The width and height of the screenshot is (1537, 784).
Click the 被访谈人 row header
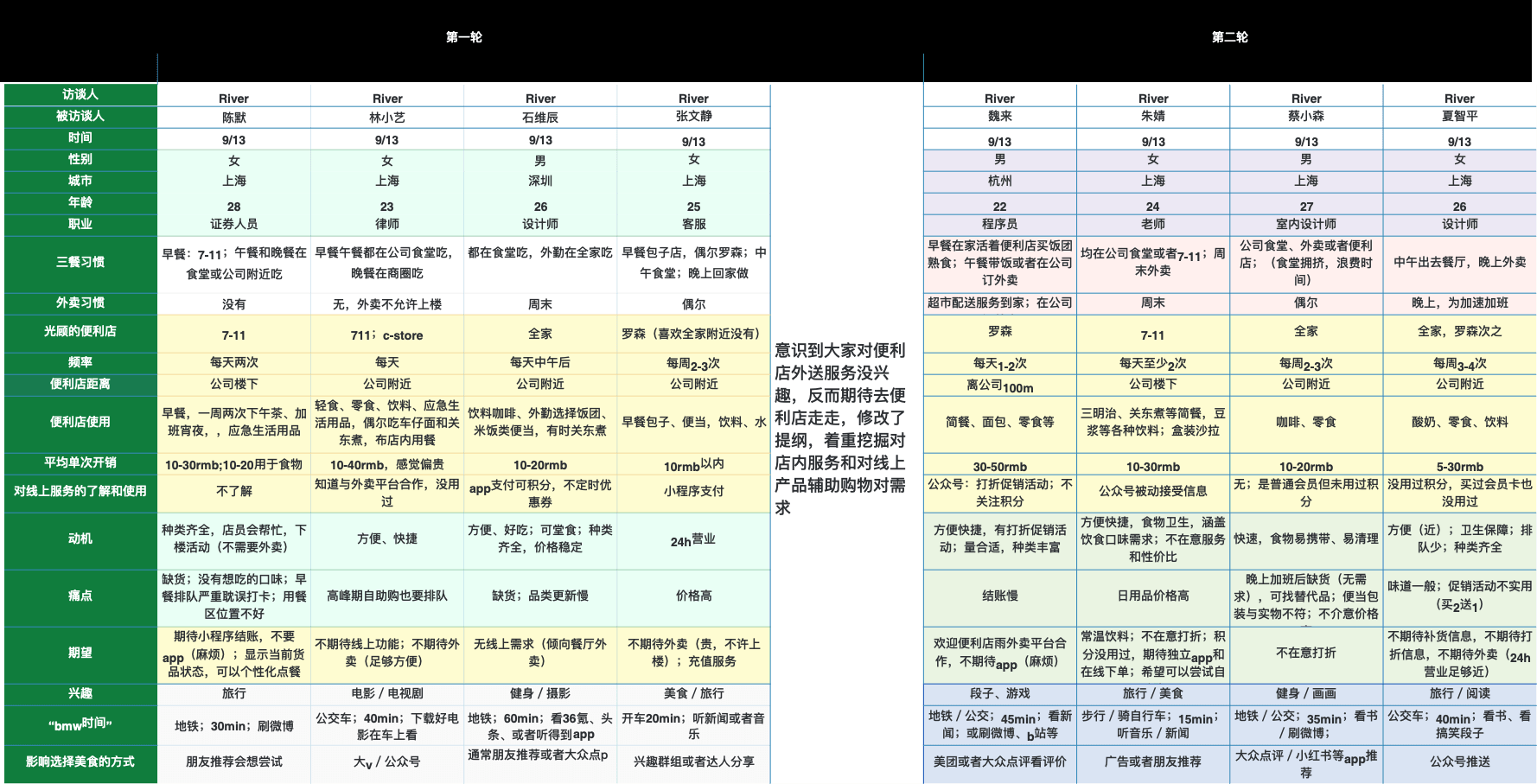point(80,116)
